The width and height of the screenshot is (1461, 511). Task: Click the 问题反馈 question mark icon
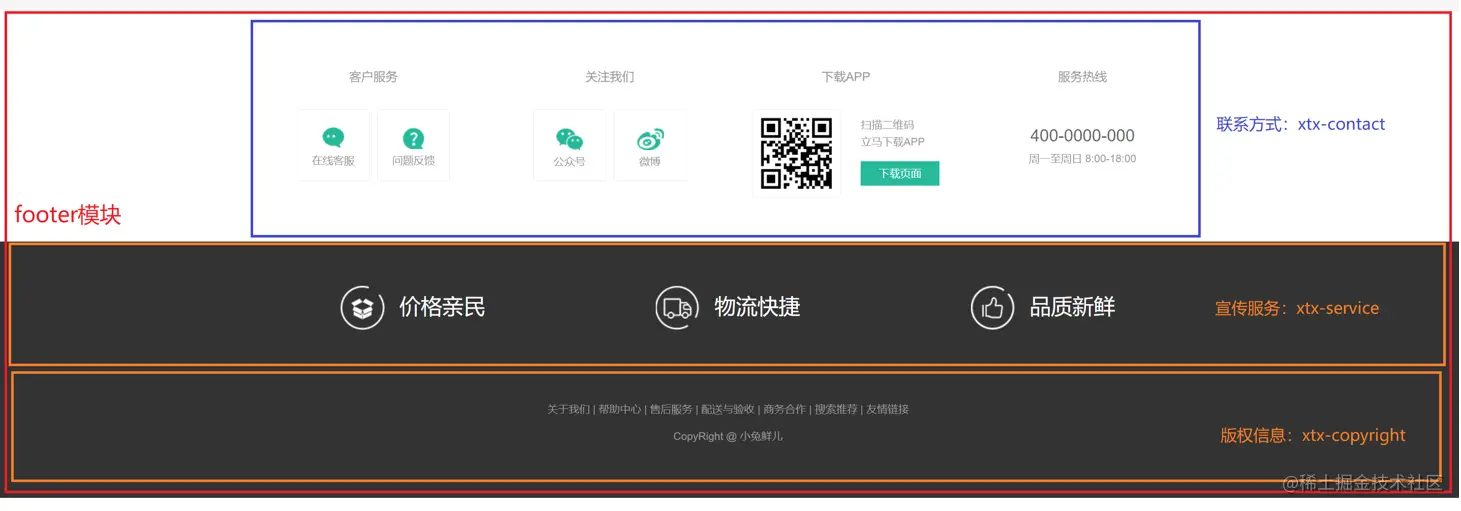pyautogui.click(x=413, y=139)
